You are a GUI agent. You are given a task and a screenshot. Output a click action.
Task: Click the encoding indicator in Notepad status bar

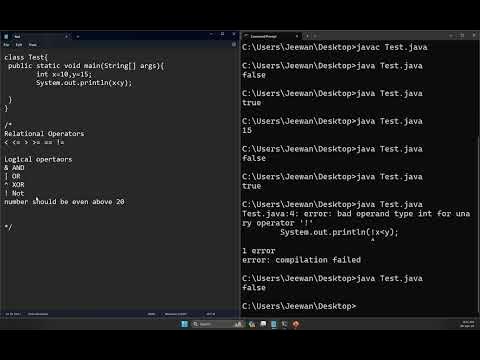pyautogui.click(x=211, y=314)
